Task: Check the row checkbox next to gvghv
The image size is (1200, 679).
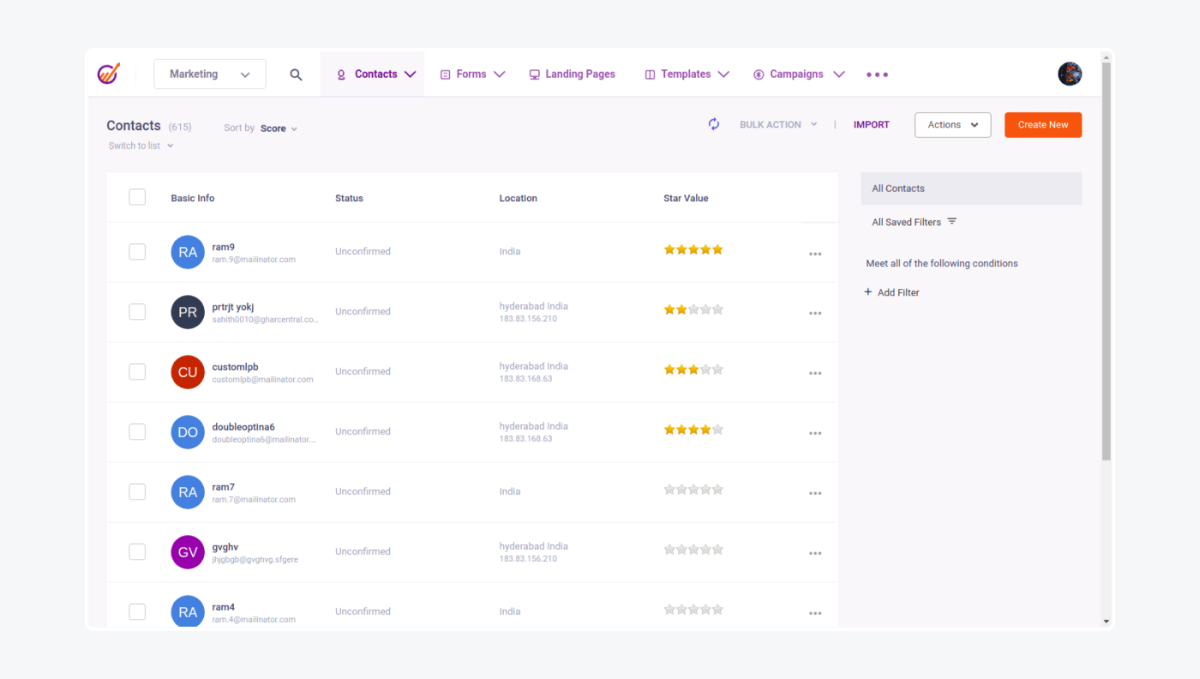Action: 137,551
